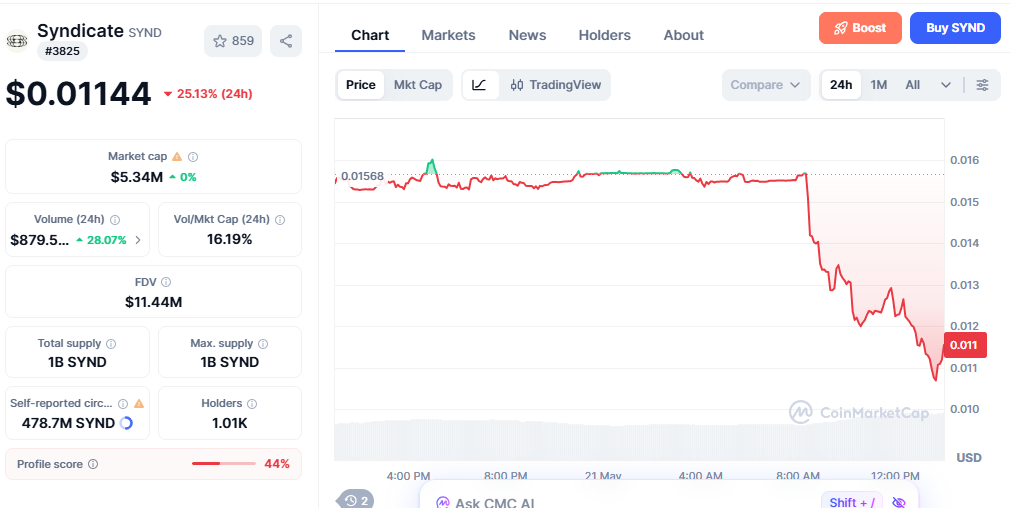Click the 16.19% Vol/Mkt Cap value
1010x508 pixels.
[x=229, y=240]
